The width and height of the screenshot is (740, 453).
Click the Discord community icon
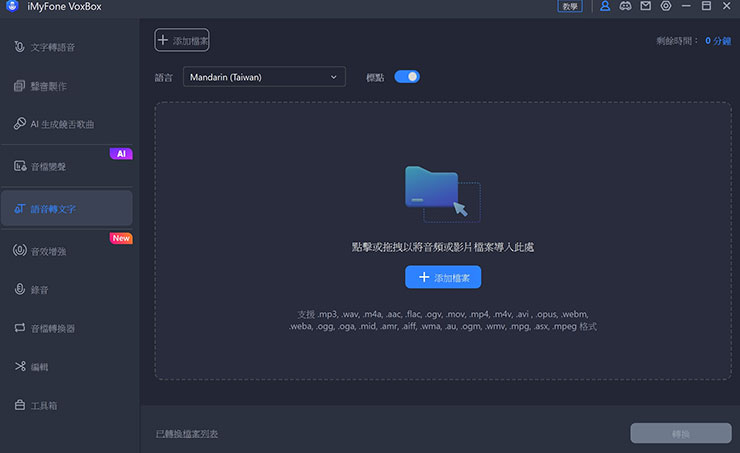(625, 7)
